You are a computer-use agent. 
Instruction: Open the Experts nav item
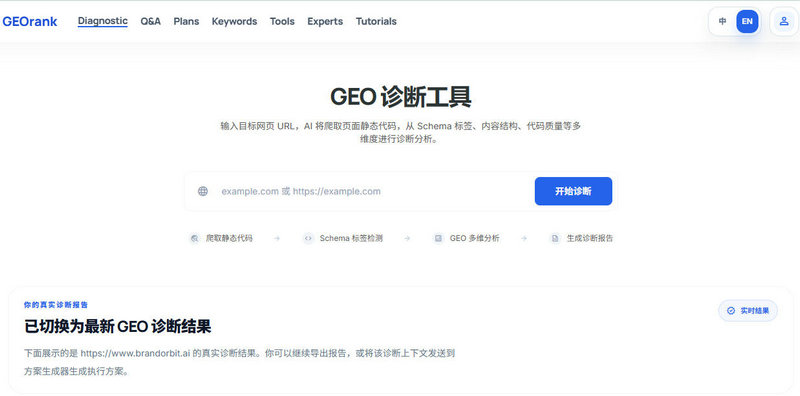point(325,21)
